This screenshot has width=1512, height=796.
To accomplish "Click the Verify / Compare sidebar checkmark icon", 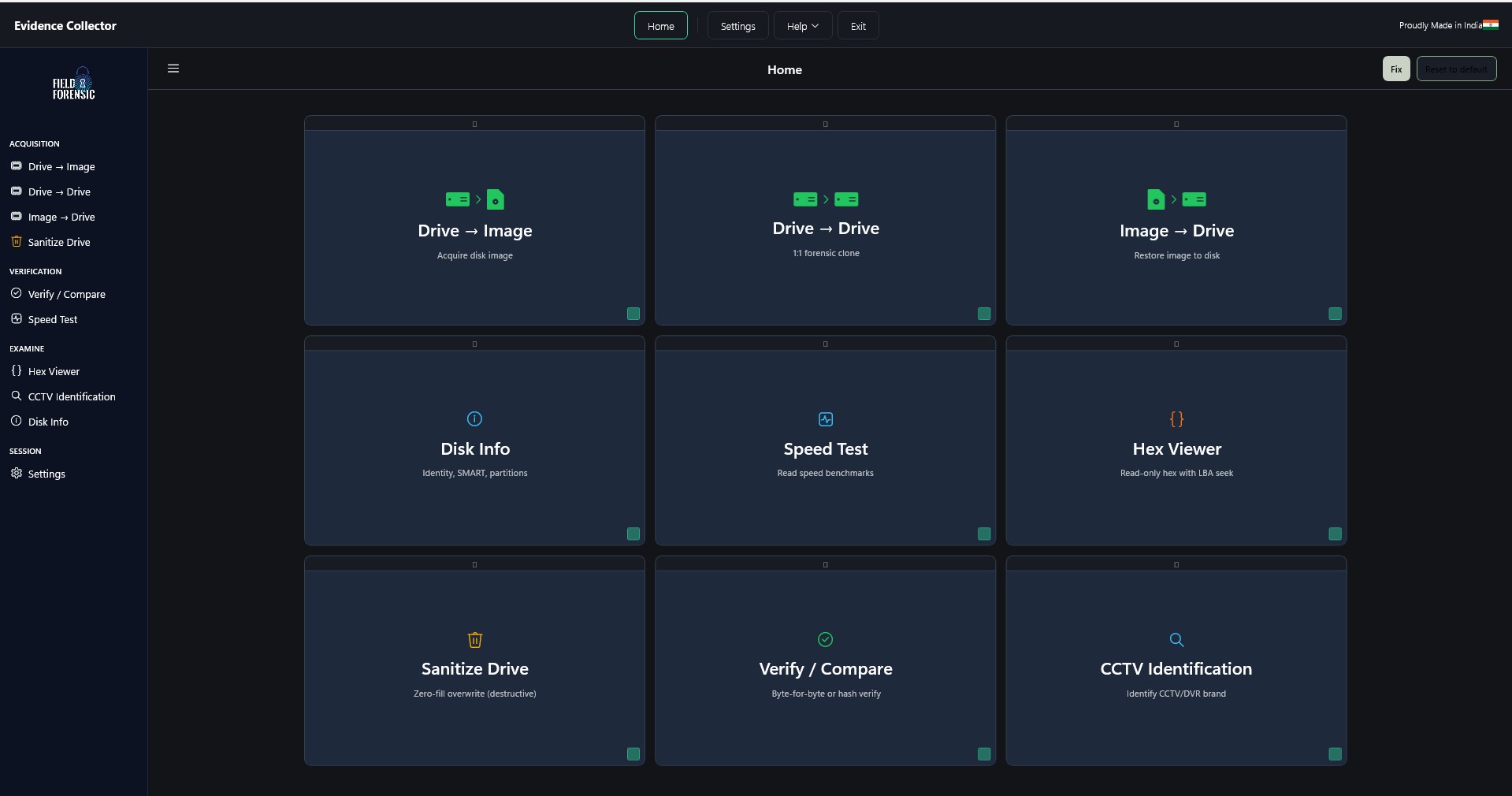I will (x=17, y=293).
